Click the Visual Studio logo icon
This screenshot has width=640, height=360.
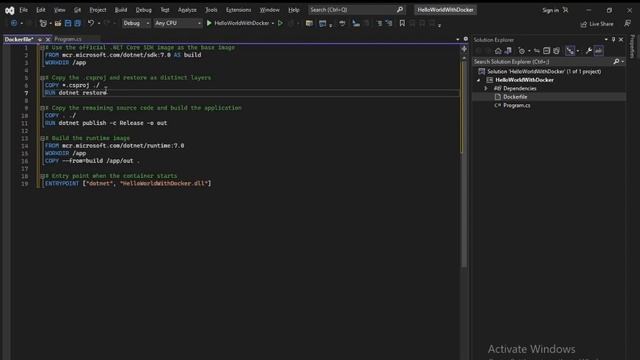coord(9,11)
